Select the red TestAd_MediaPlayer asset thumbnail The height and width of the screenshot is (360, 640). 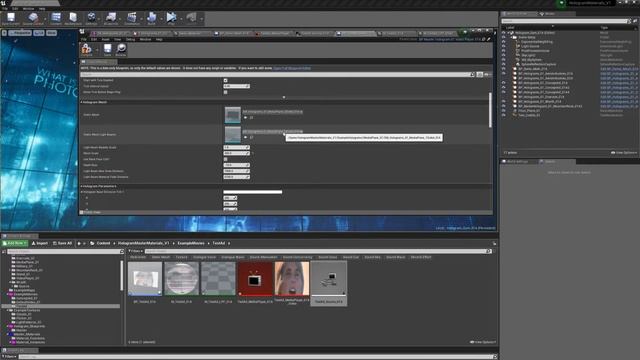(x=255, y=279)
